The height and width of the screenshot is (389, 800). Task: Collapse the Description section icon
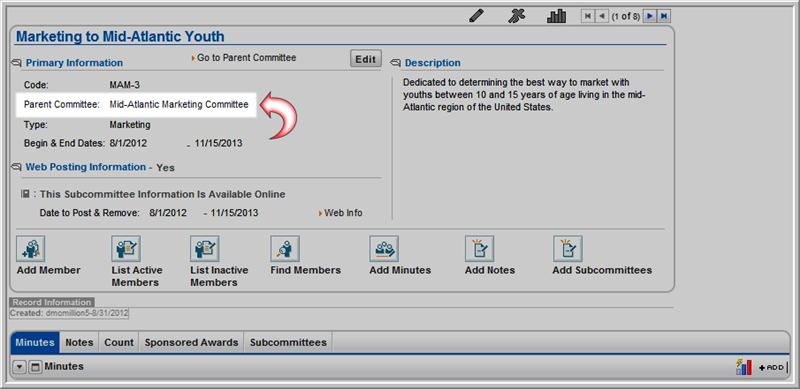click(x=395, y=63)
